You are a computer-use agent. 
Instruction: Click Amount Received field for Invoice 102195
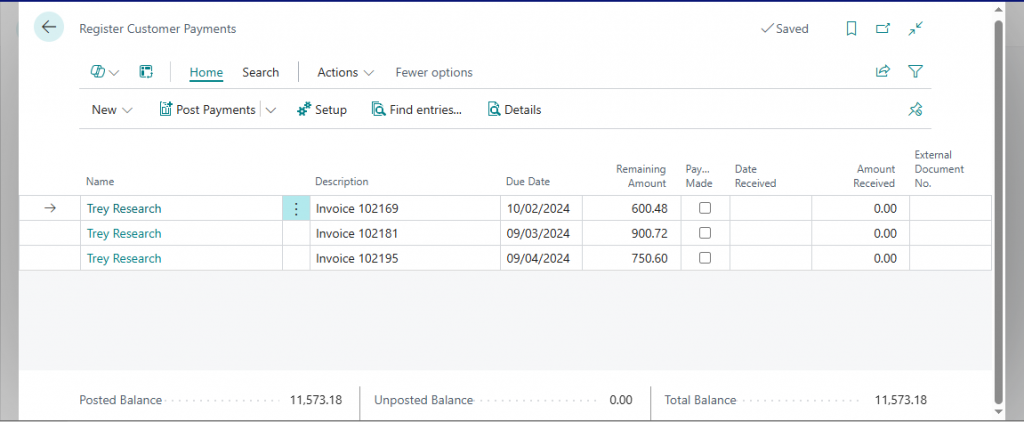860,258
